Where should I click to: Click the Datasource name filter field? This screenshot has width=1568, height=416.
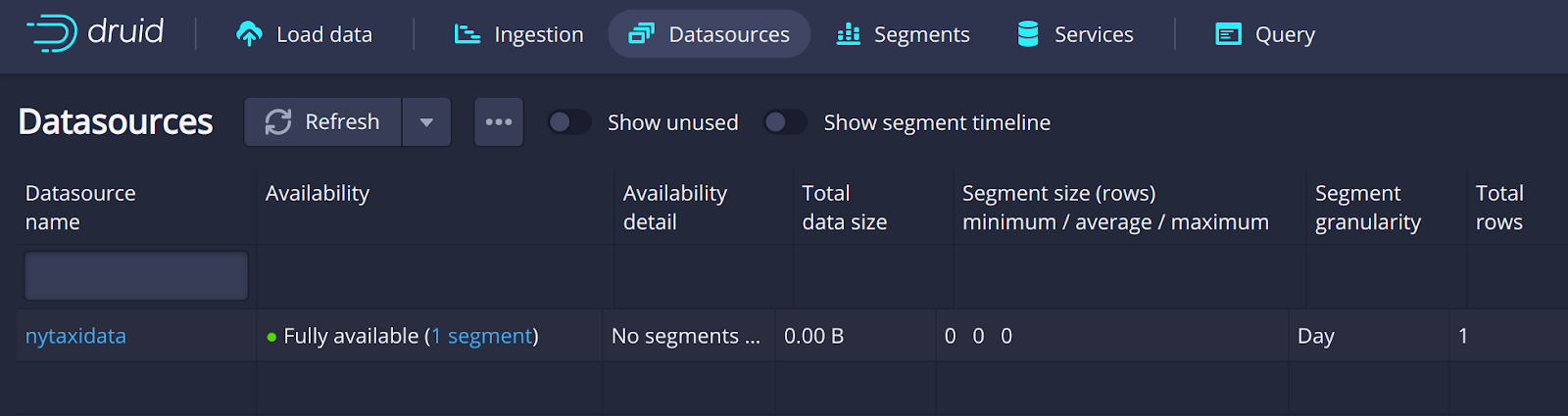[136, 276]
